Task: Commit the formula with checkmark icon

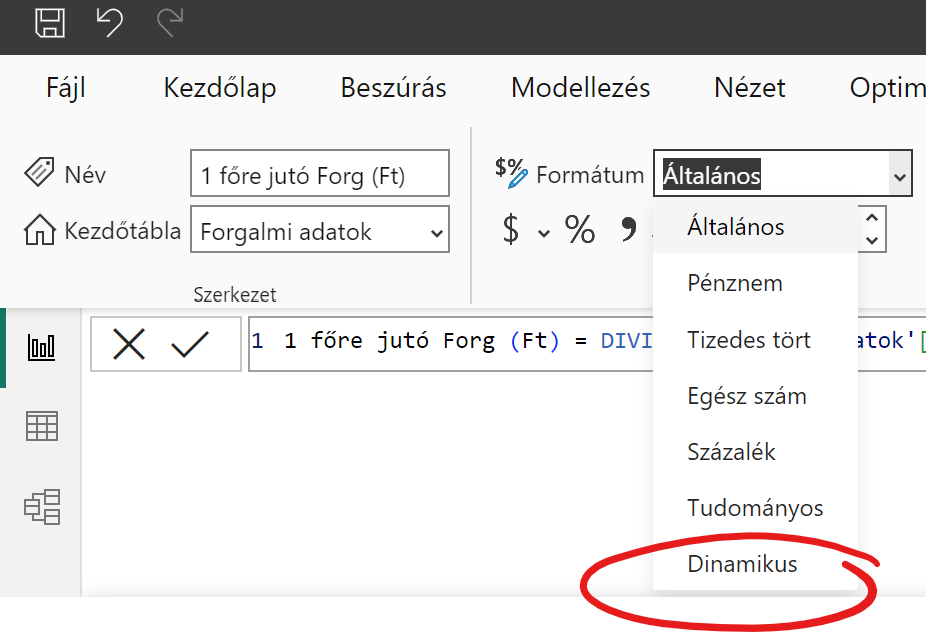Action: click(x=189, y=345)
